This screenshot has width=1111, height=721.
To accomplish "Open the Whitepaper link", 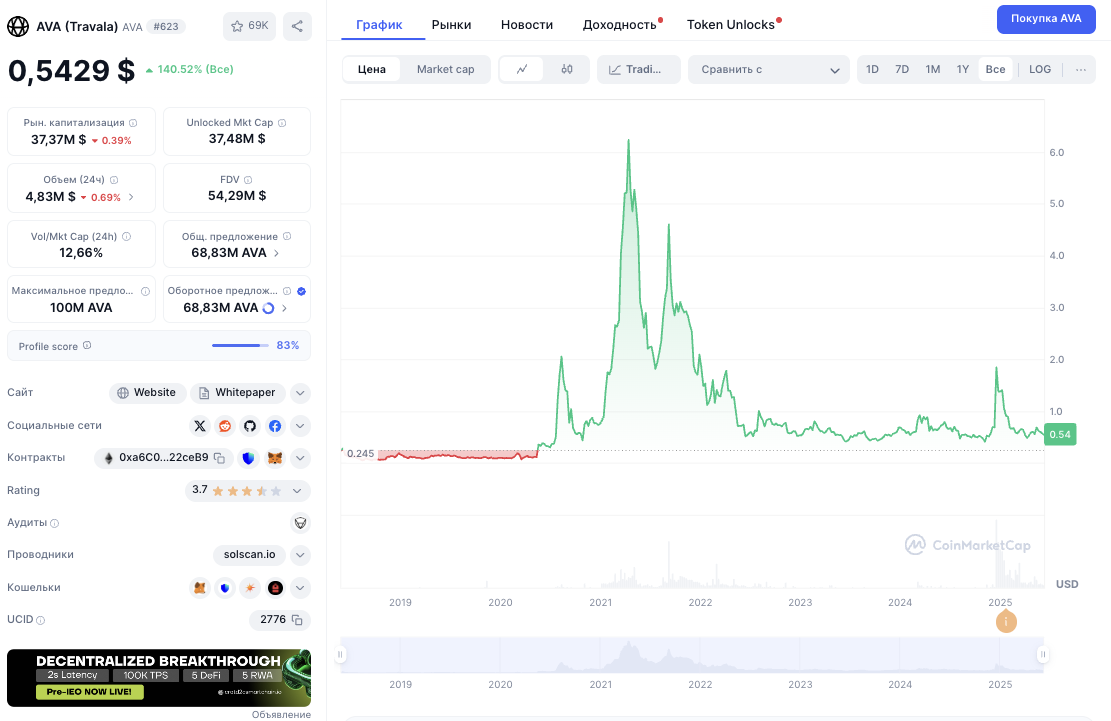I will coord(238,393).
